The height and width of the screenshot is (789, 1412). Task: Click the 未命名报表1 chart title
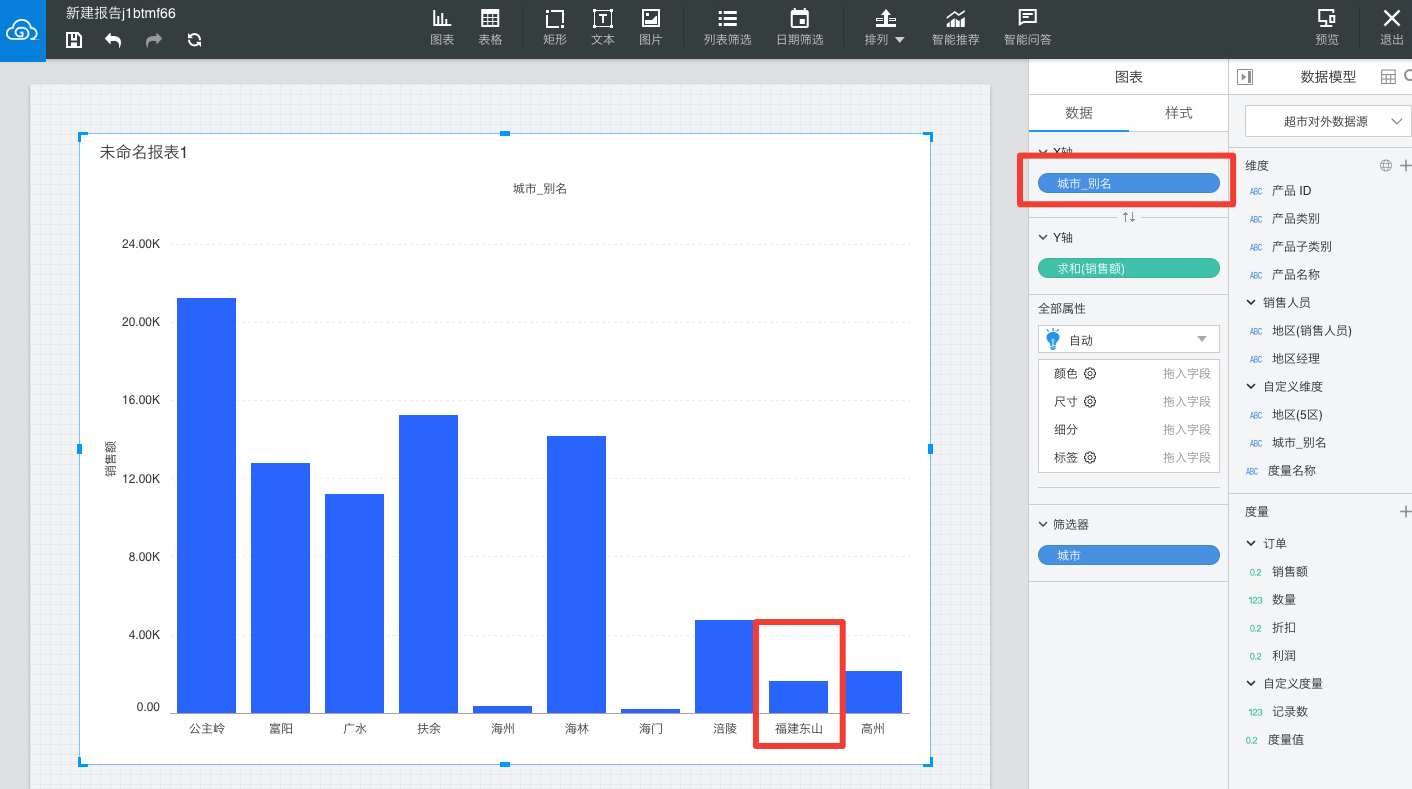143,153
